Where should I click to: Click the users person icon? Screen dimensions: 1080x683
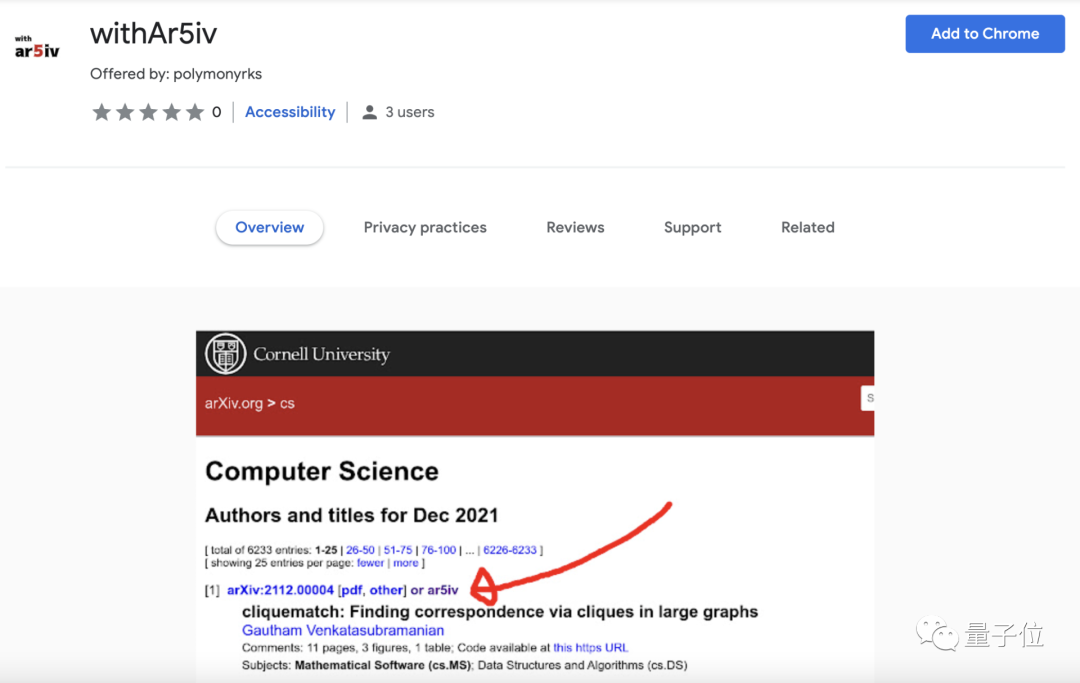click(369, 112)
